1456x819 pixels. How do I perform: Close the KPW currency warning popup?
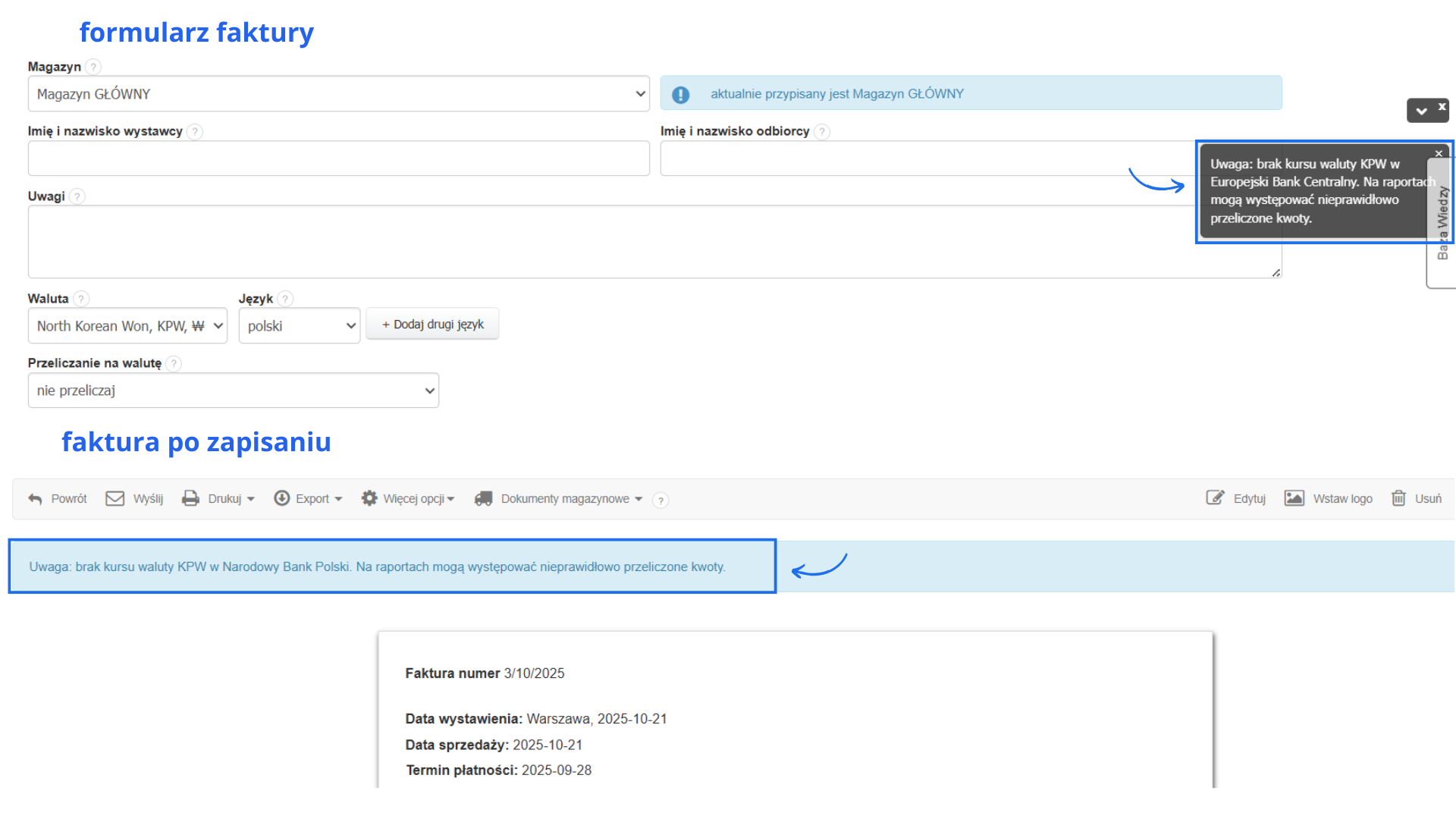click(1439, 154)
